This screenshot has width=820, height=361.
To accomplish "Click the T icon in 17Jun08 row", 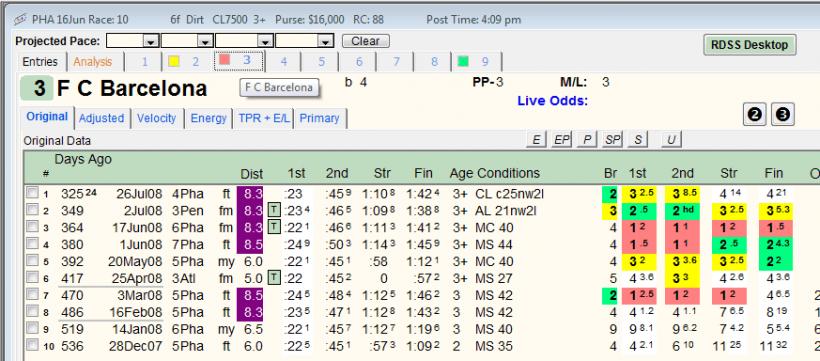I will 274,228.
